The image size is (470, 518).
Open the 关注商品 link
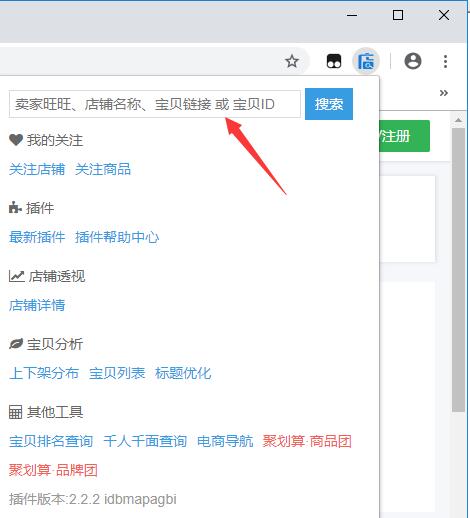pyautogui.click(x=103, y=169)
